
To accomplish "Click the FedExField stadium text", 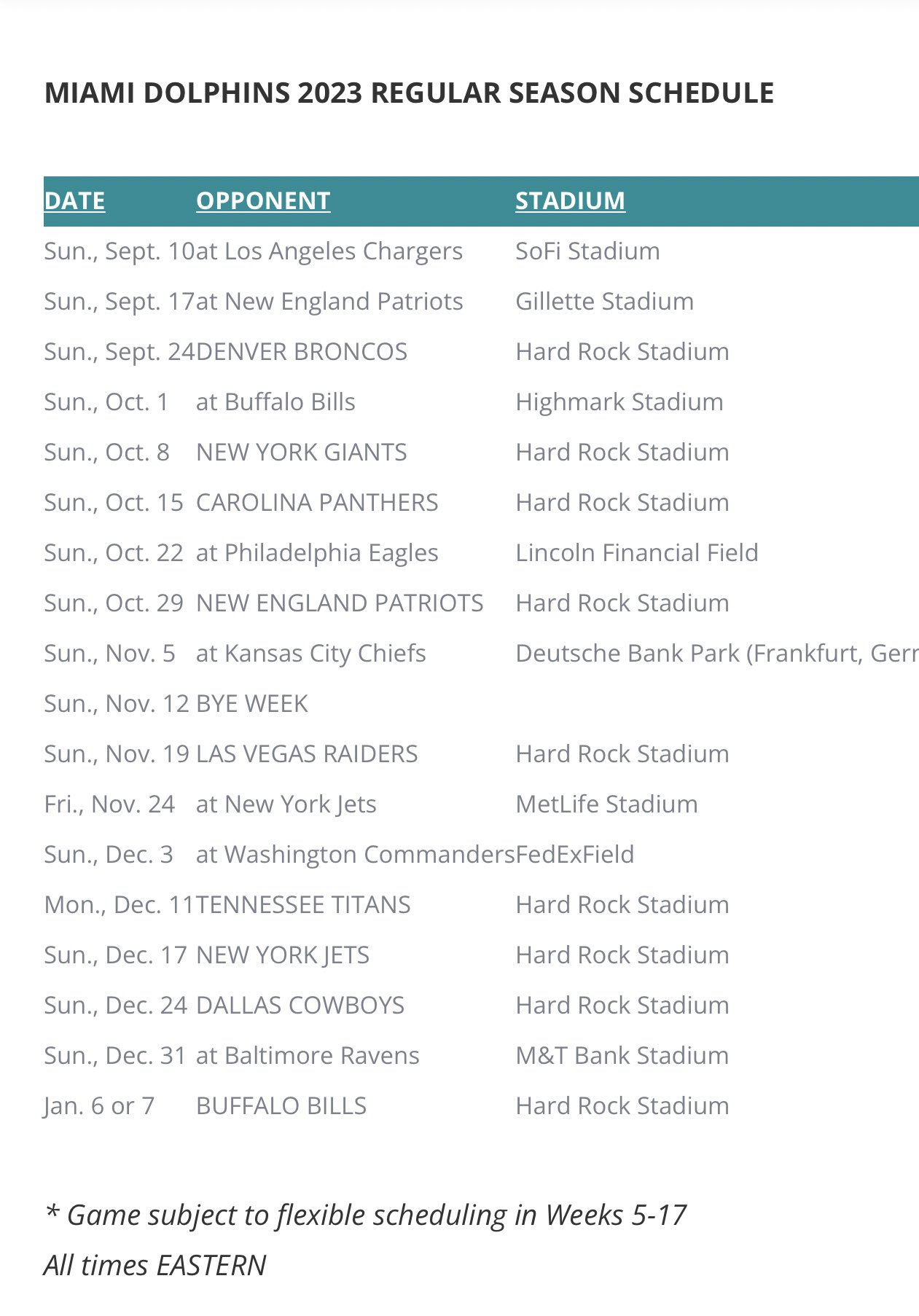I will (x=575, y=855).
